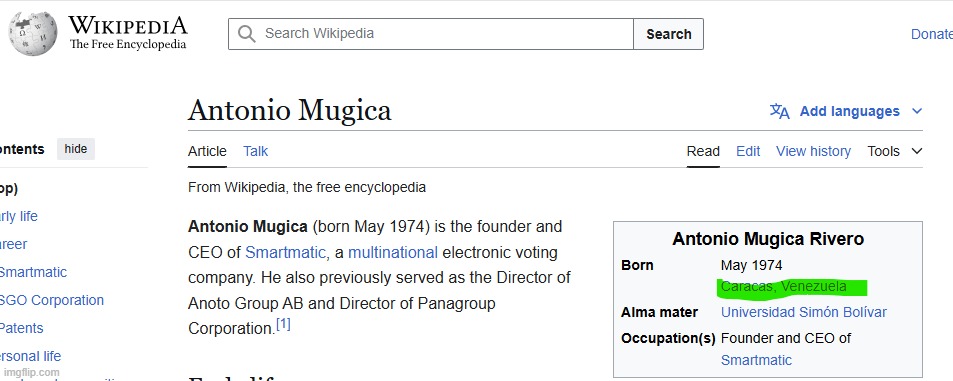Hide the contents sidebar
This screenshot has height=381, width=953.
click(76, 149)
